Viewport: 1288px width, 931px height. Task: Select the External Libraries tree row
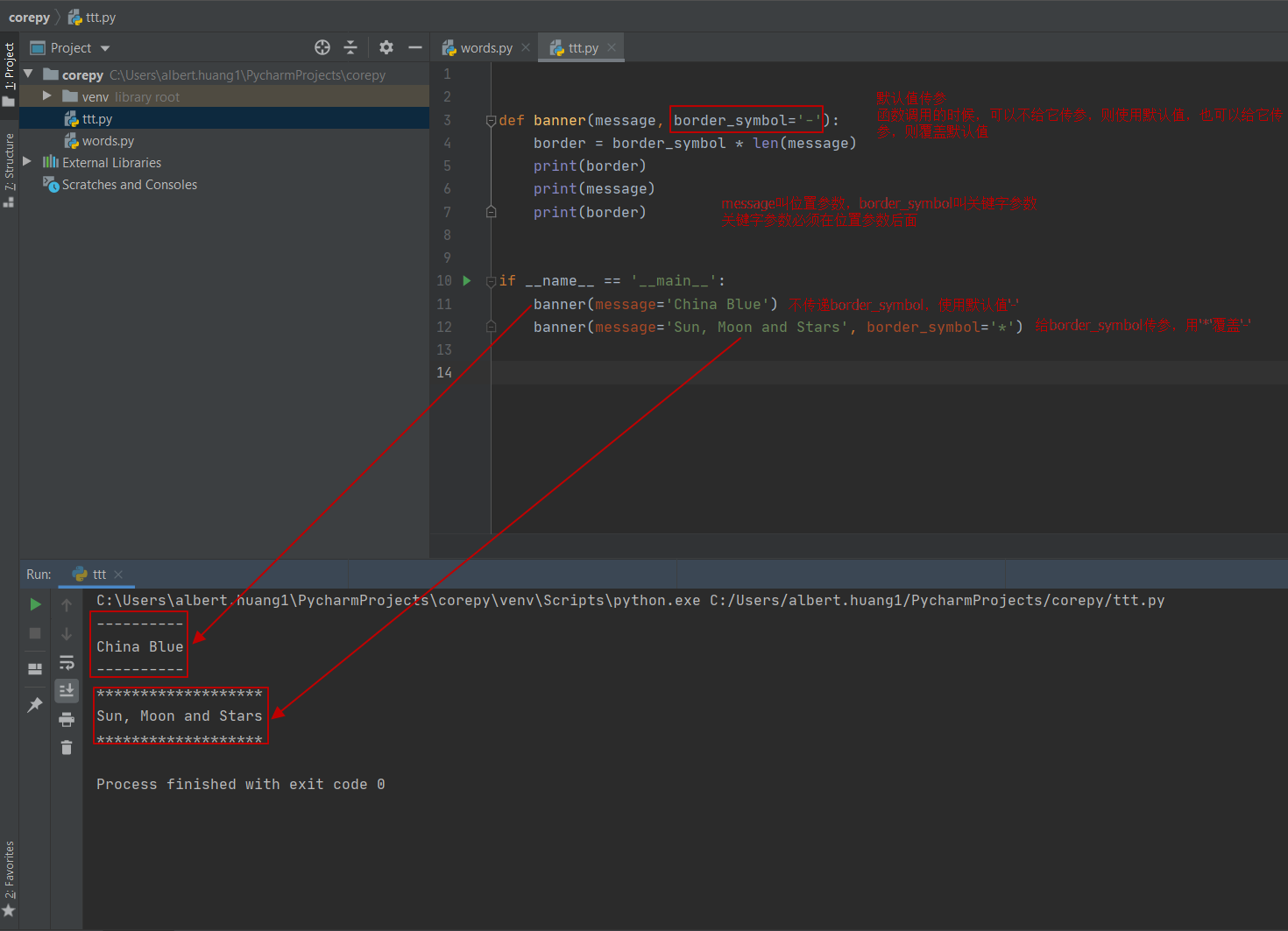tap(224, 162)
